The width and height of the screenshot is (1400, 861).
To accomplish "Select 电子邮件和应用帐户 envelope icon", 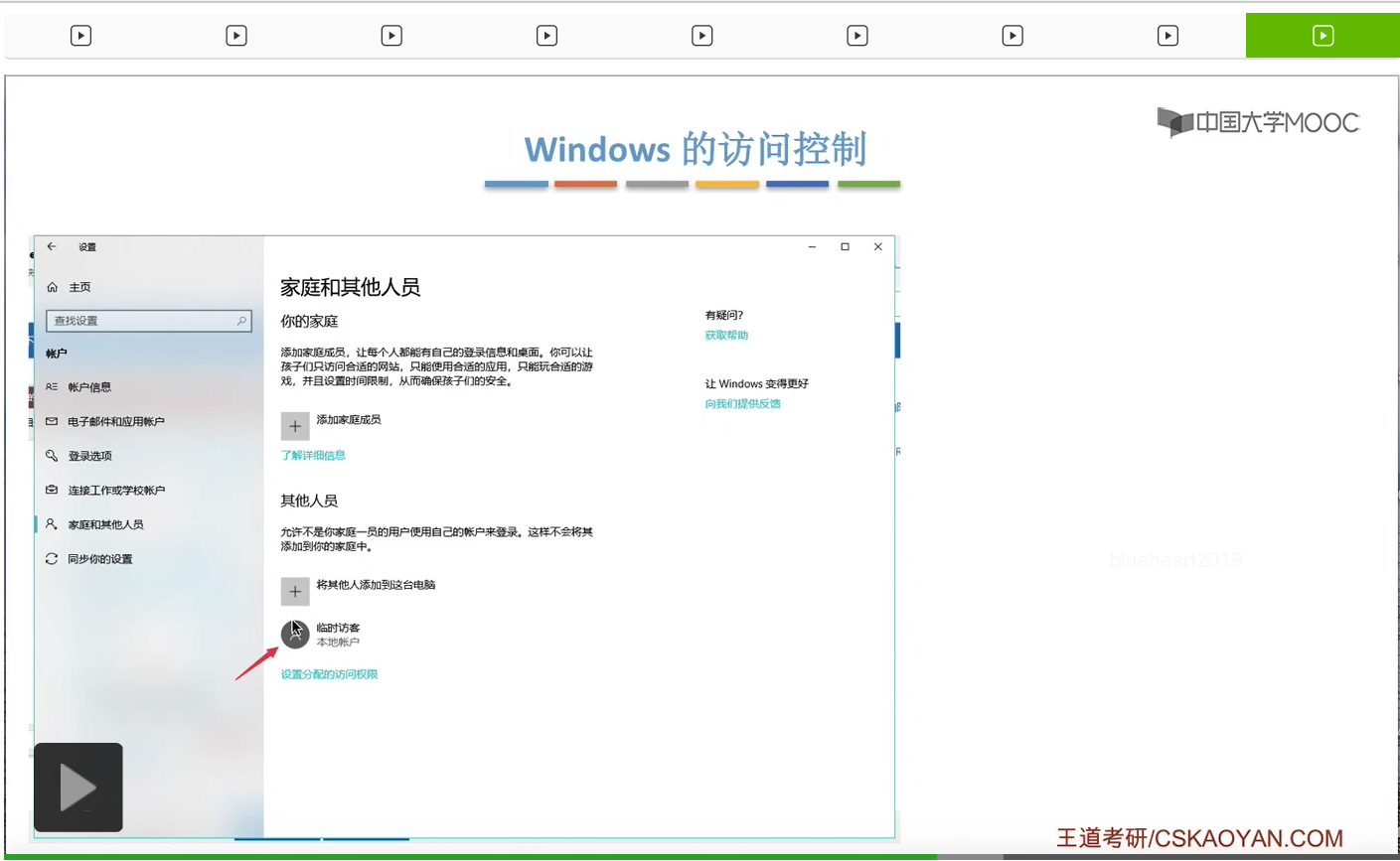I will (x=52, y=421).
